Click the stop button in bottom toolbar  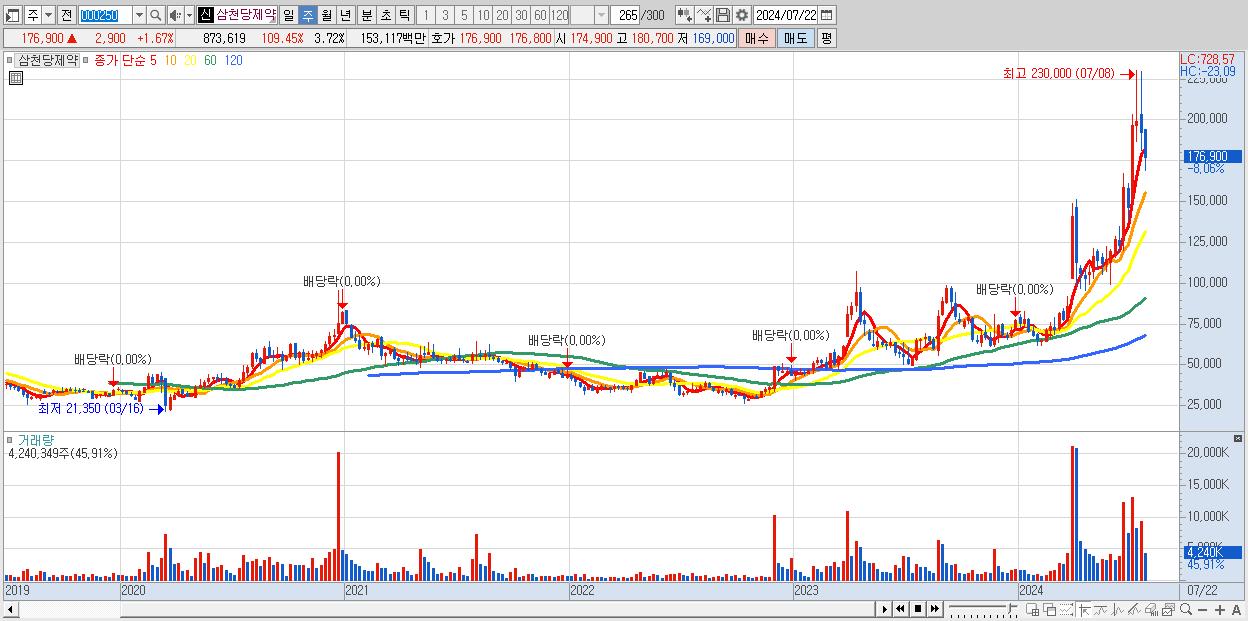click(x=918, y=609)
